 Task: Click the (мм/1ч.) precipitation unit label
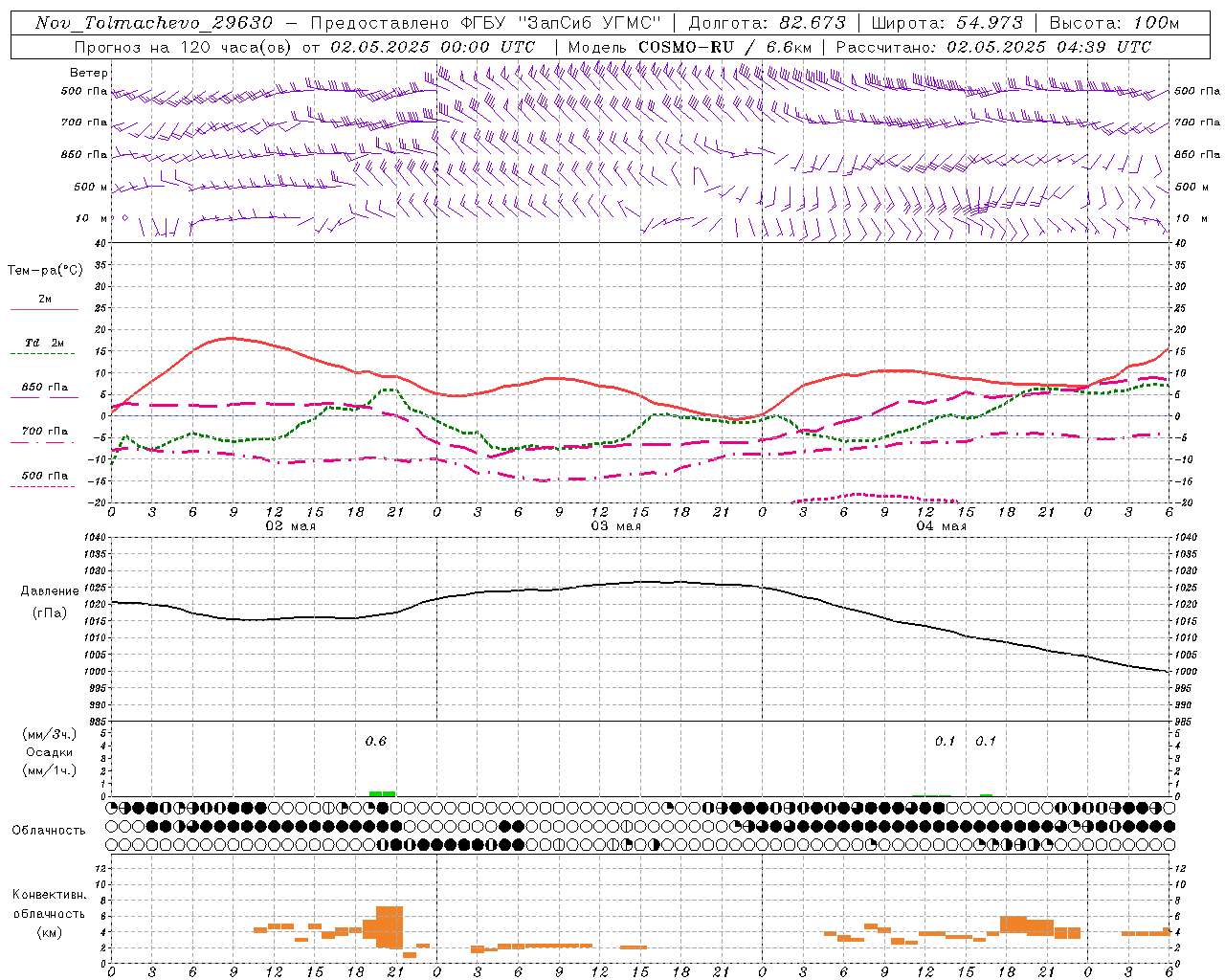pyautogui.click(x=50, y=770)
